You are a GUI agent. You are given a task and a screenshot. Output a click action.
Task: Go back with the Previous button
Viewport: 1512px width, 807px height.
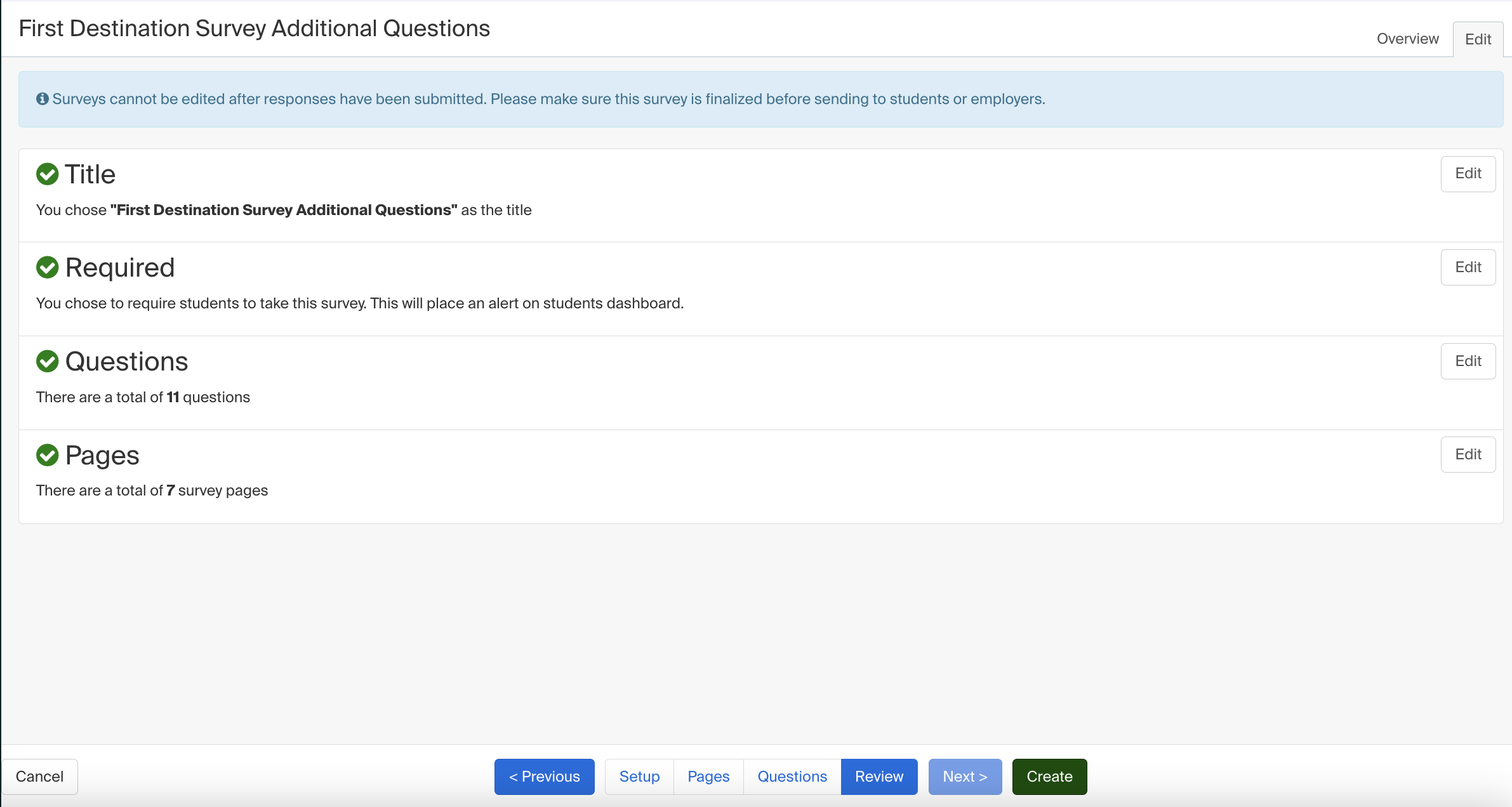(544, 776)
